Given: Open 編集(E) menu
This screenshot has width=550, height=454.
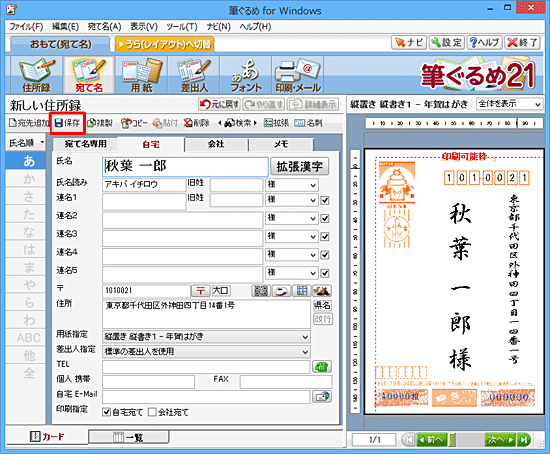Looking at the screenshot, I should pyautogui.click(x=66, y=27).
